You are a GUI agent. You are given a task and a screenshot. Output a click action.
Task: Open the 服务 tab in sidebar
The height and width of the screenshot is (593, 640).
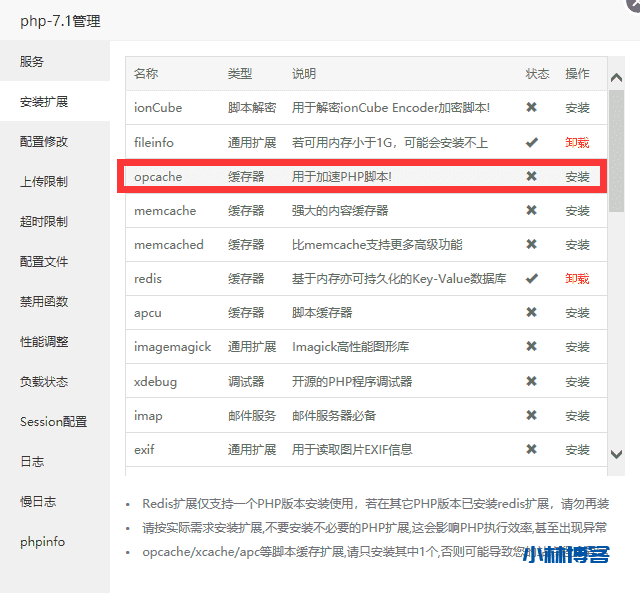[32, 62]
